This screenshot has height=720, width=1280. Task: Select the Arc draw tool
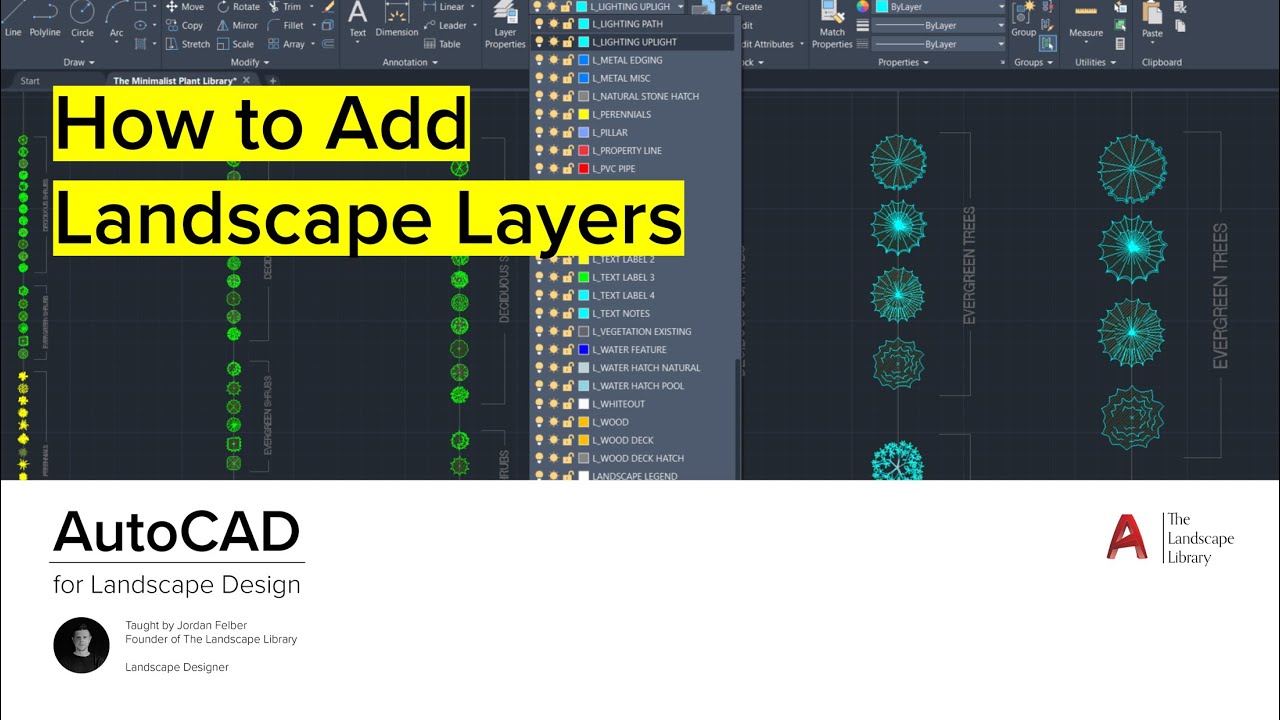click(x=116, y=20)
